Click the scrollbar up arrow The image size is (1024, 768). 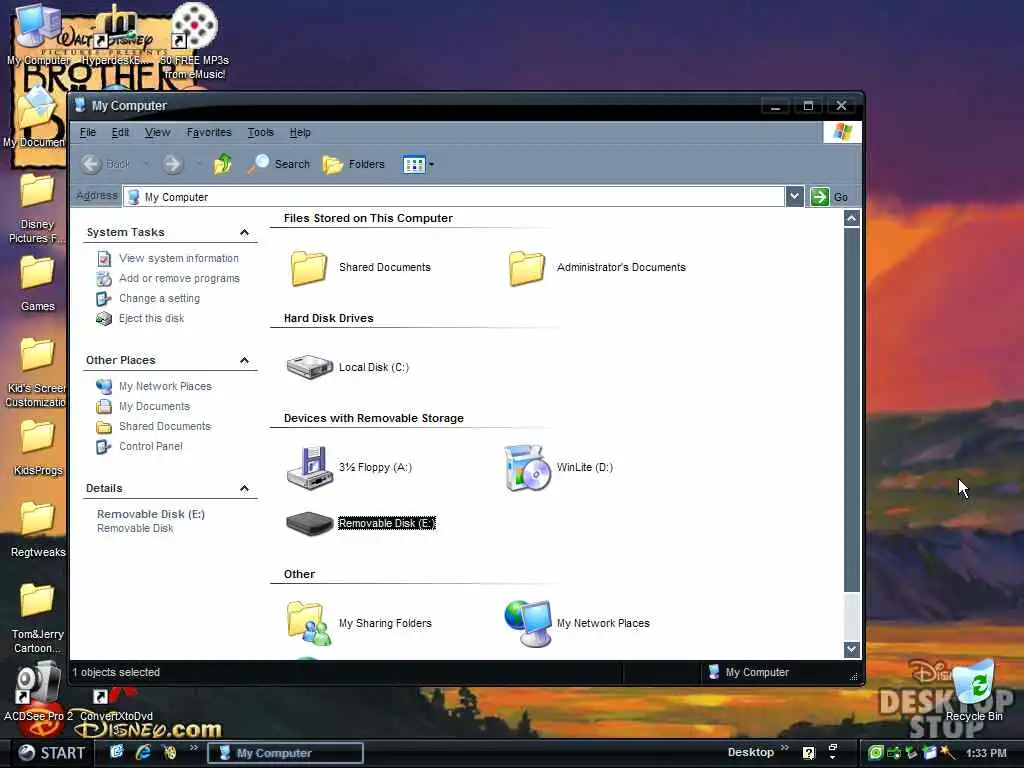pyautogui.click(x=851, y=219)
